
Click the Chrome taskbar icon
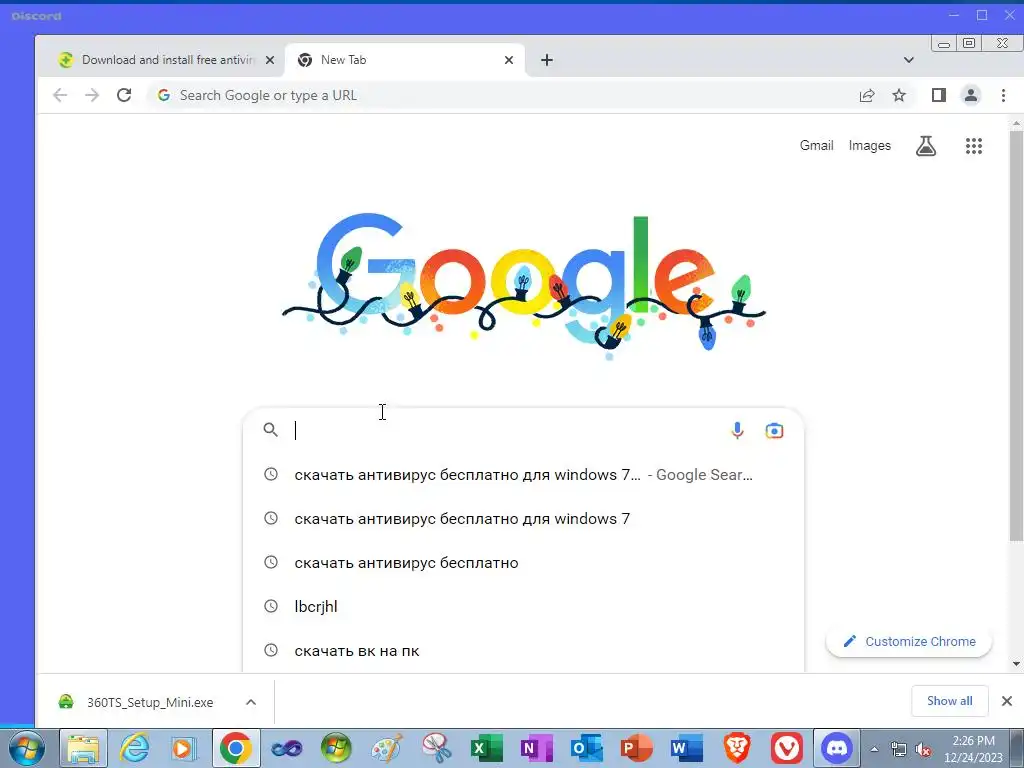point(236,748)
